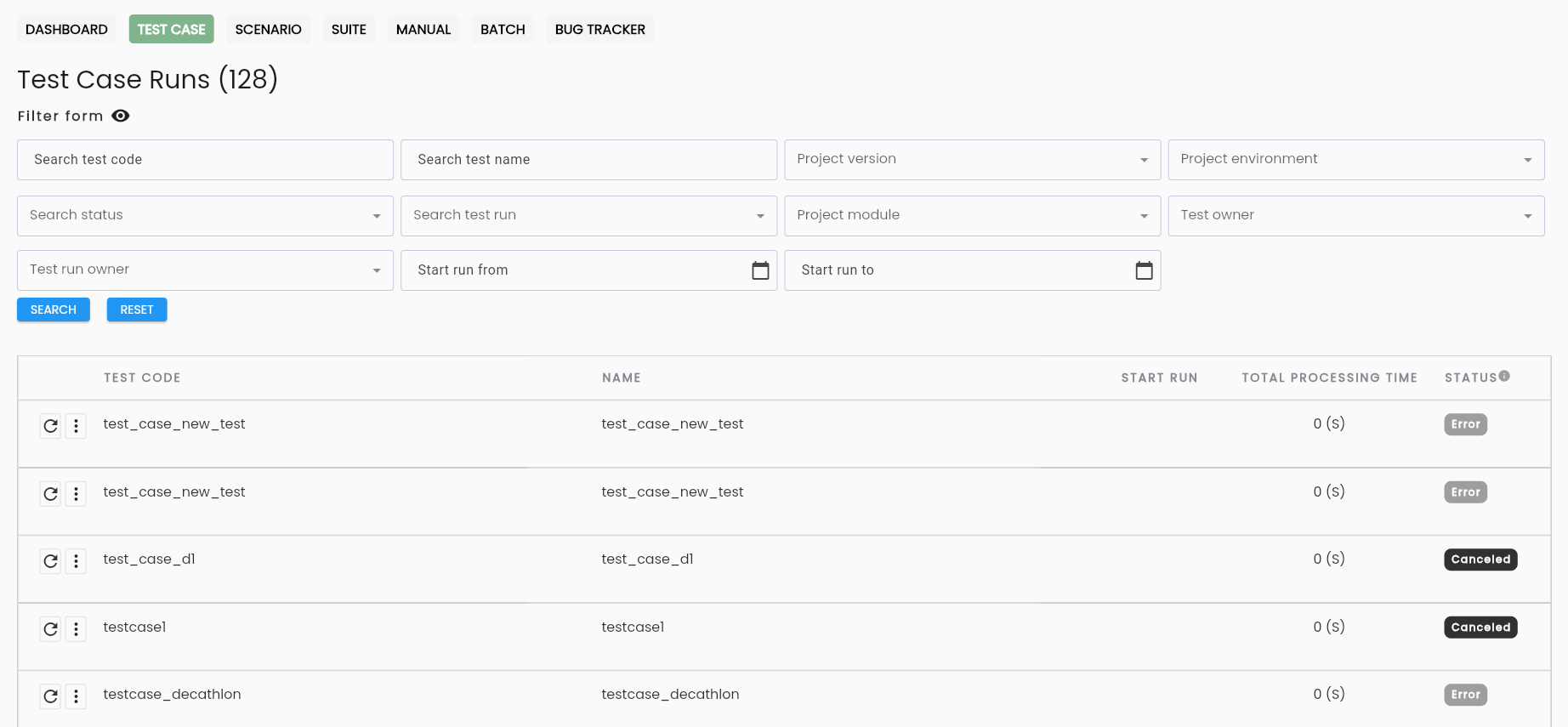Open the Bug Tracker tab
Image resolution: width=1568 pixels, height=727 pixels.
point(600,29)
